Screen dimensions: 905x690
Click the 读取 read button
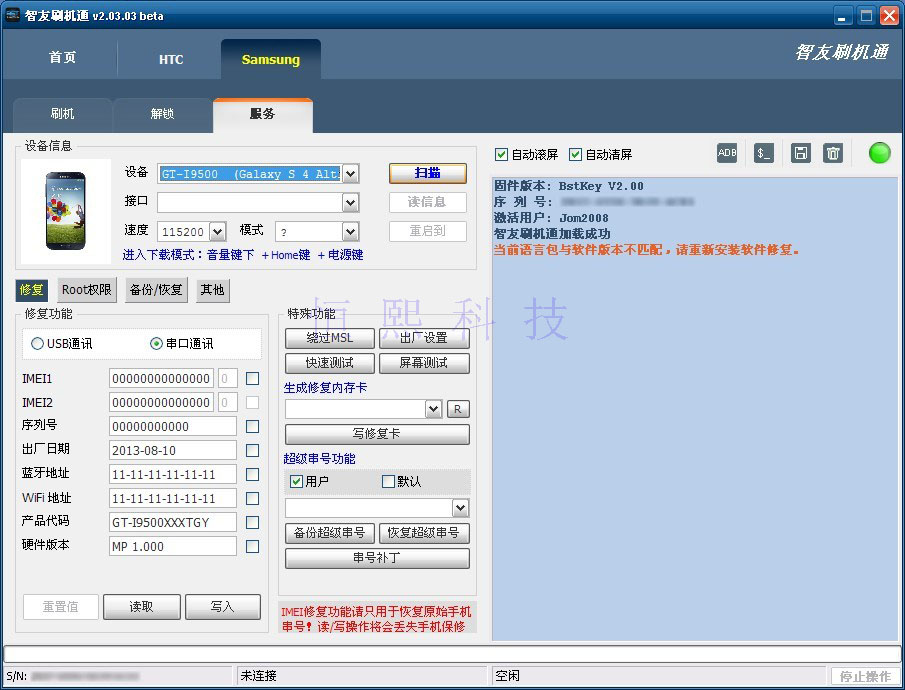pos(142,607)
